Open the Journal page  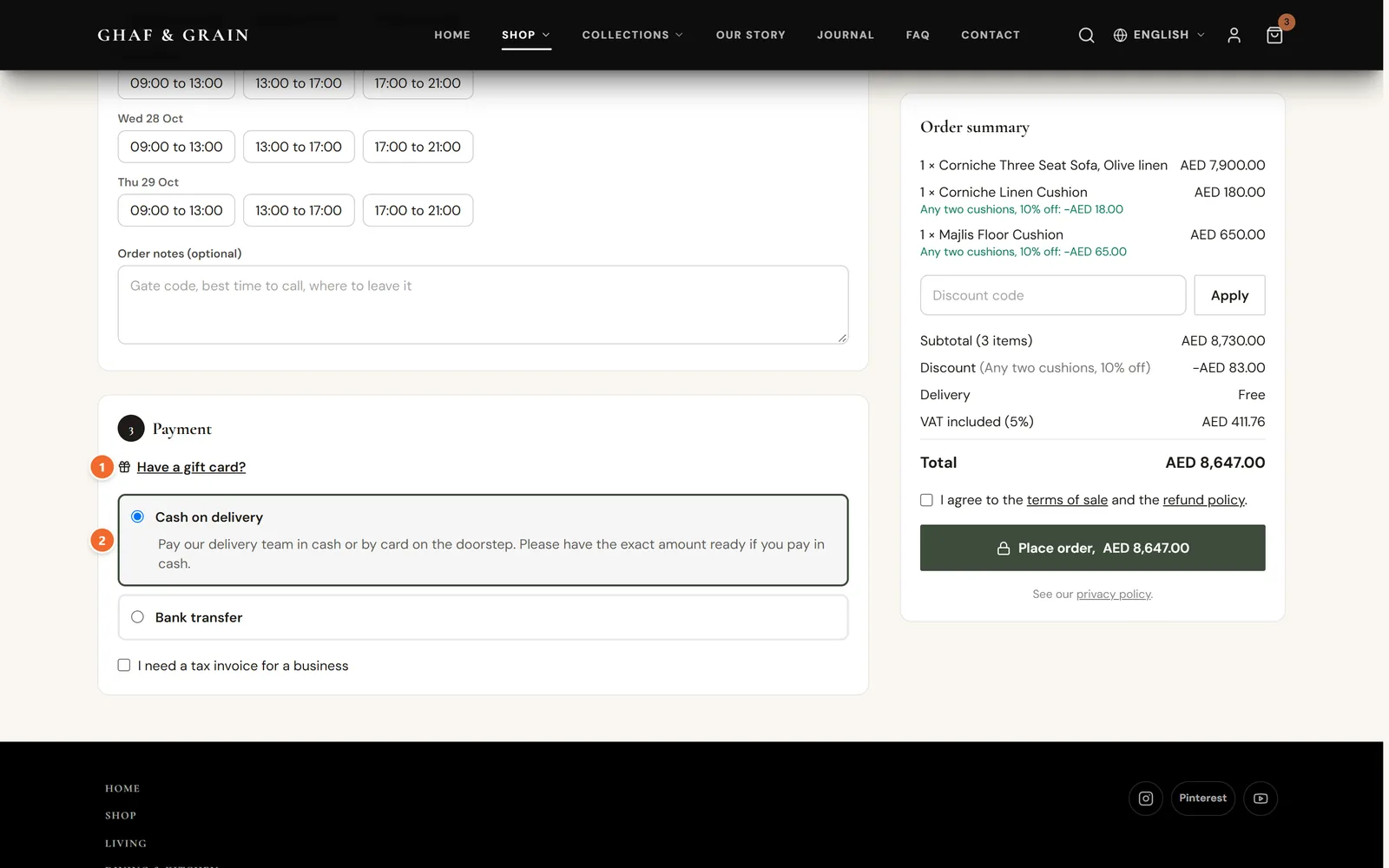pos(846,35)
